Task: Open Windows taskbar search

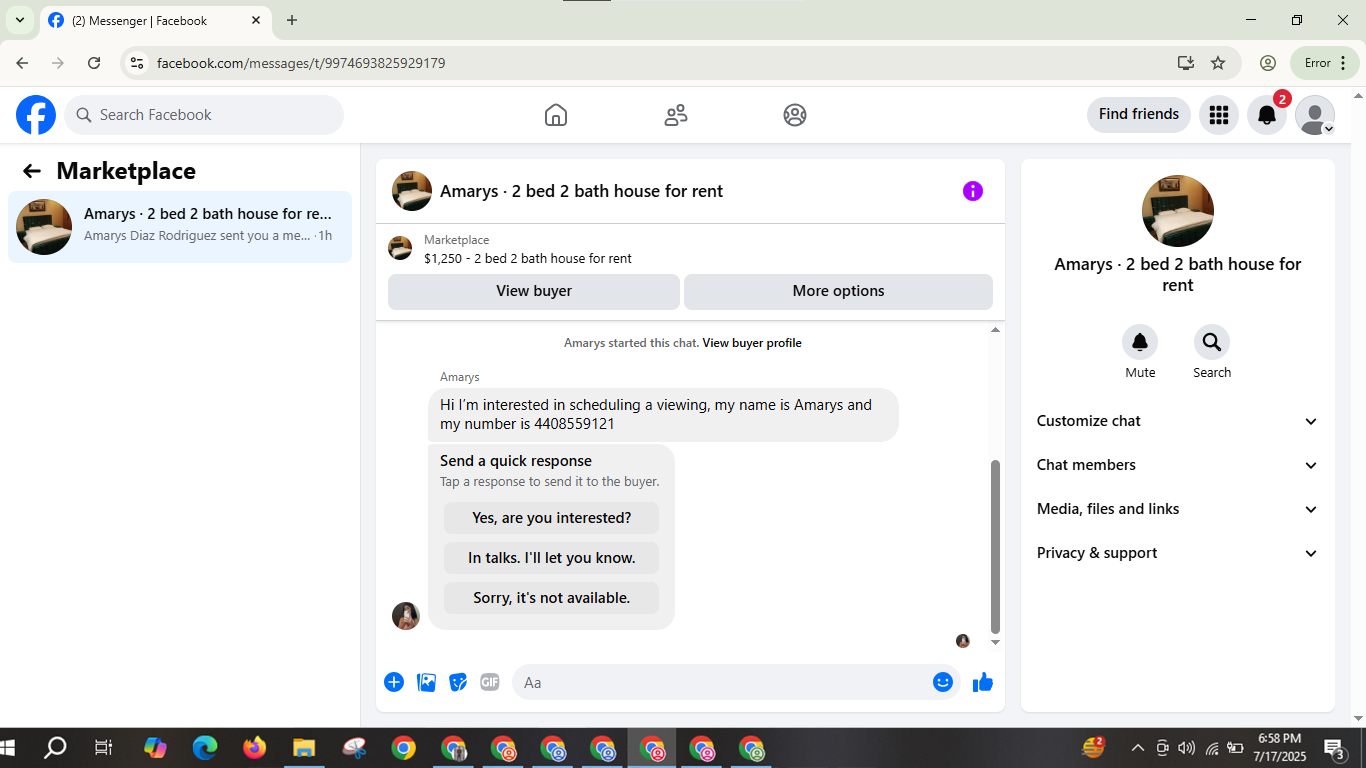Action: [x=55, y=748]
